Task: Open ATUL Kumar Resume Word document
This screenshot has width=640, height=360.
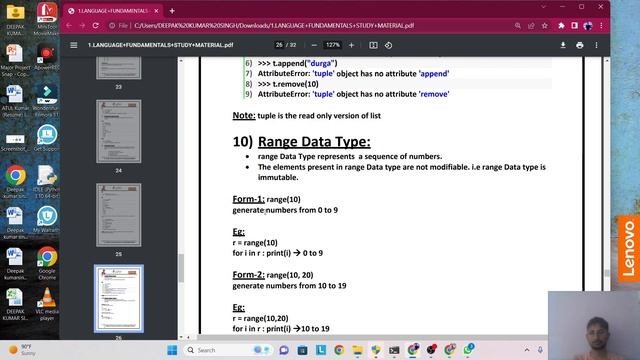Action: coord(15,100)
